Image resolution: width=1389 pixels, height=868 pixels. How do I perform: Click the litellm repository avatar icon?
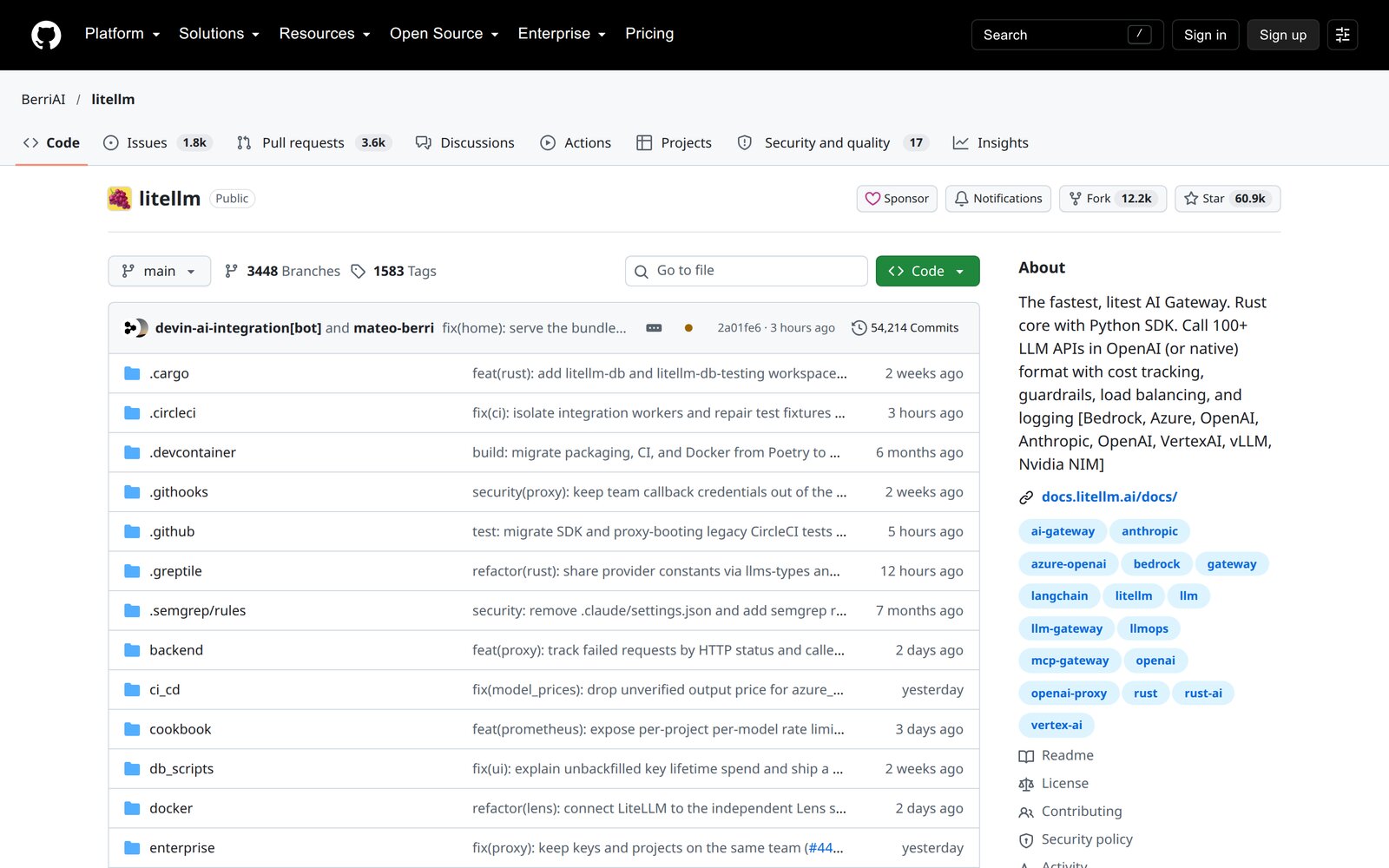[120, 199]
